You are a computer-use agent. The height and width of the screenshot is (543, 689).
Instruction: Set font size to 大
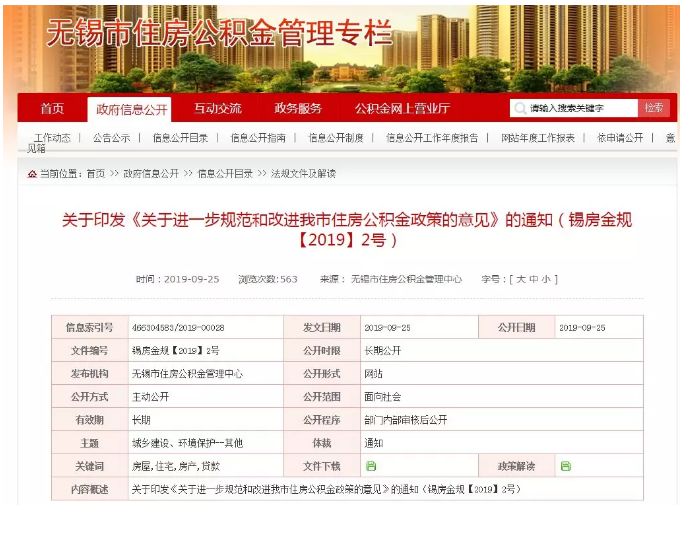pyautogui.click(x=521, y=279)
